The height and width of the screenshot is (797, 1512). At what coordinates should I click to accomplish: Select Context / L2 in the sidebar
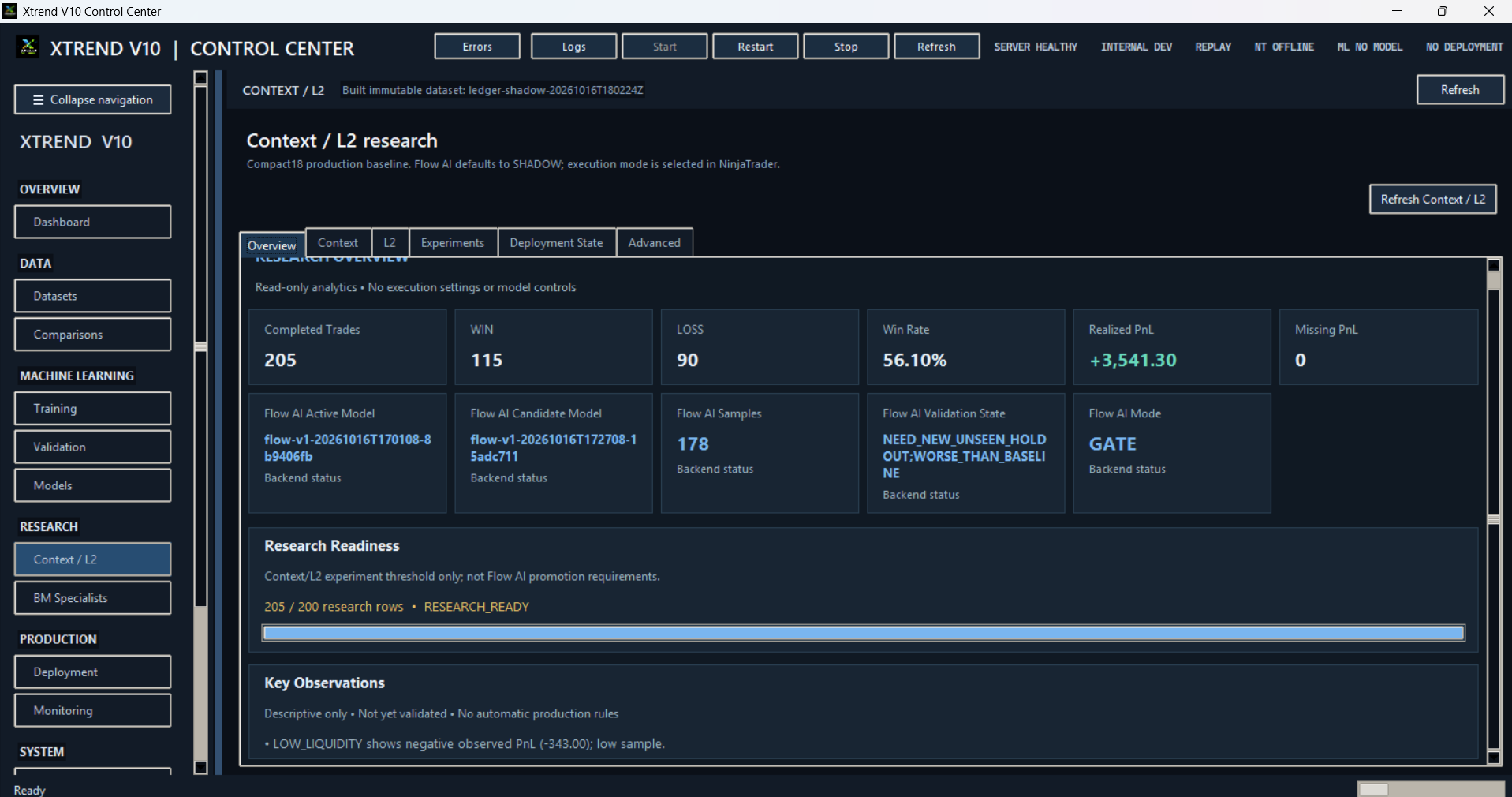click(x=92, y=559)
